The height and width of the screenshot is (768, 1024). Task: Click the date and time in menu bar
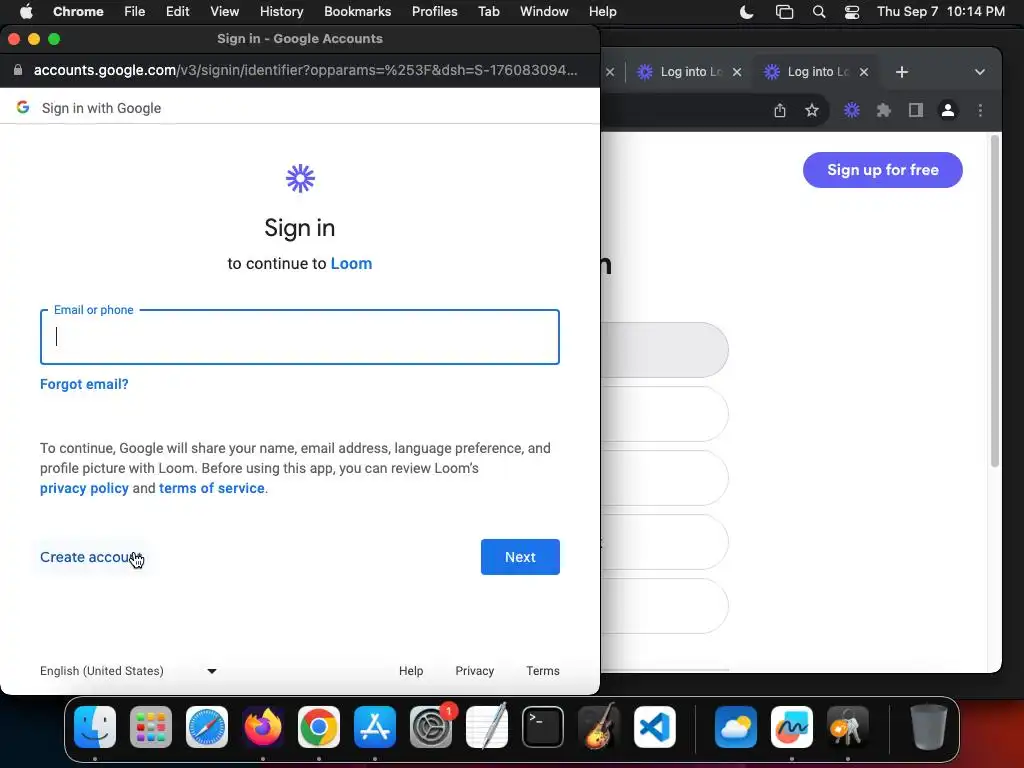(940, 12)
